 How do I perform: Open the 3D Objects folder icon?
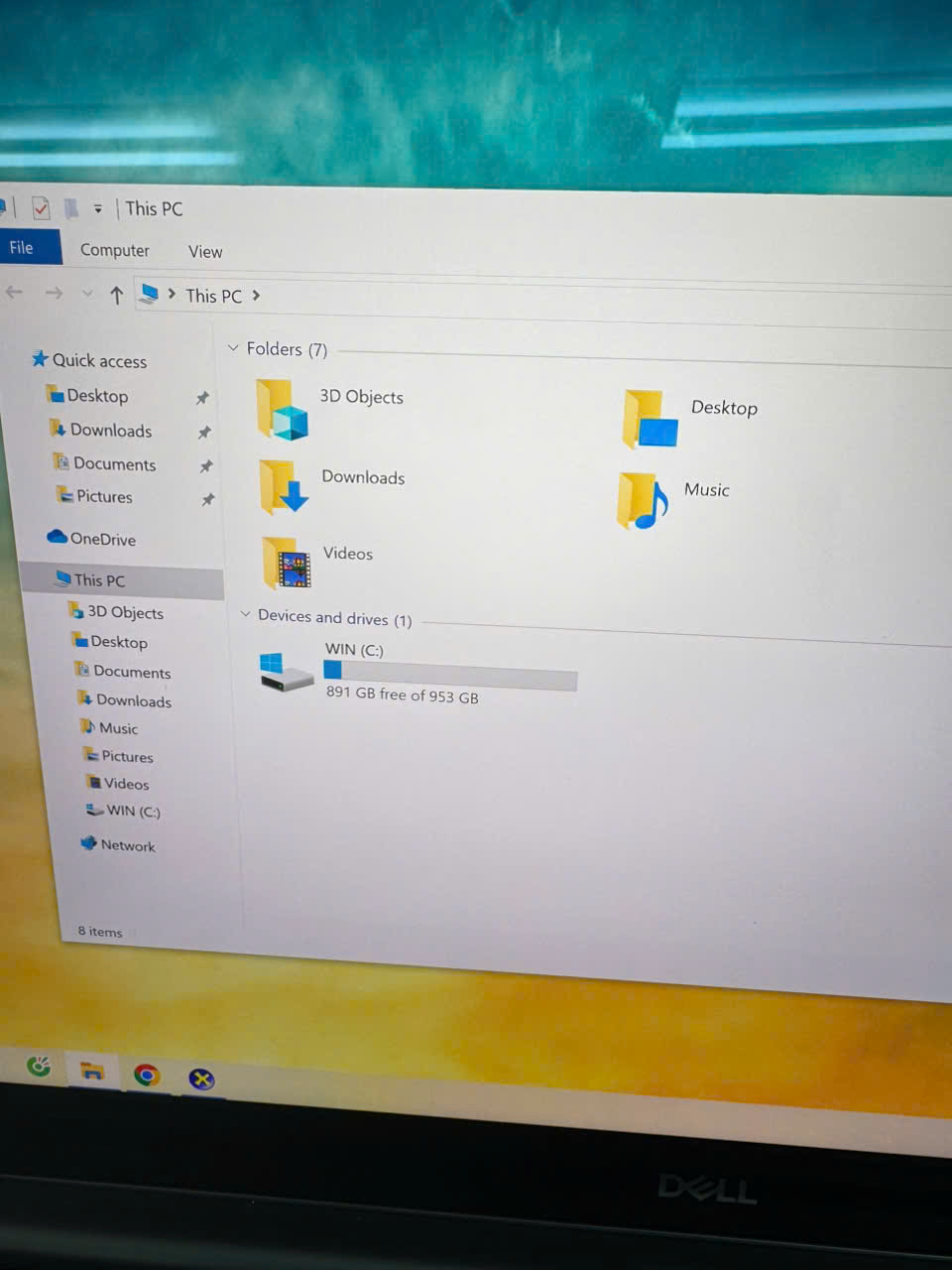tap(282, 410)
